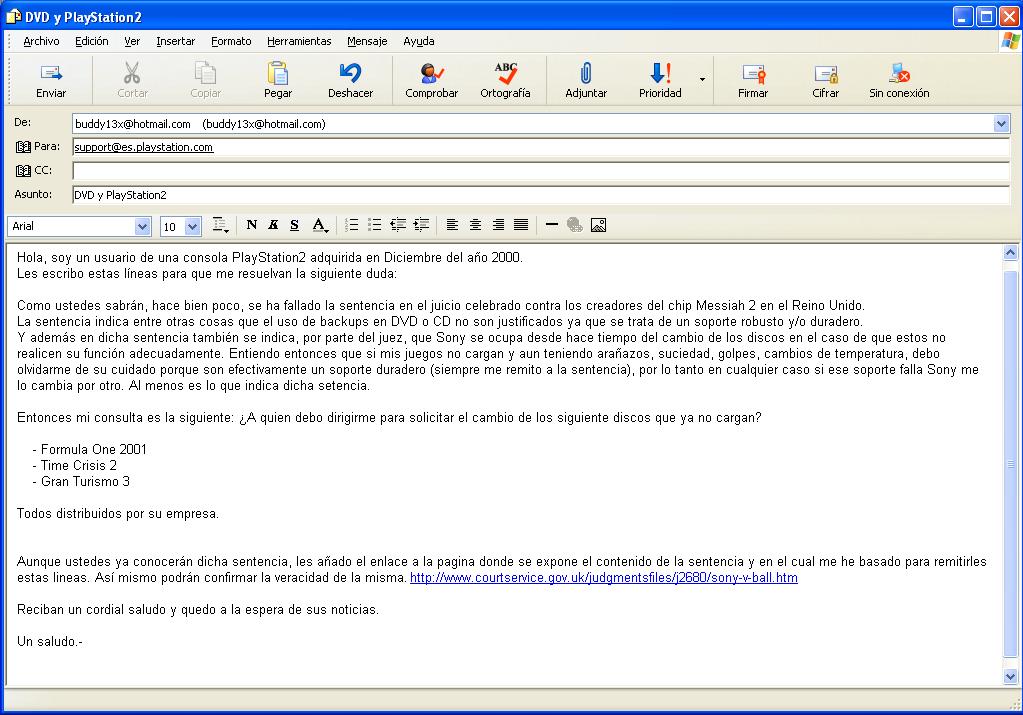This screenshot has width=1023, height=715.
Task: Click the Copiar toolbar icon
Action: 205,72
